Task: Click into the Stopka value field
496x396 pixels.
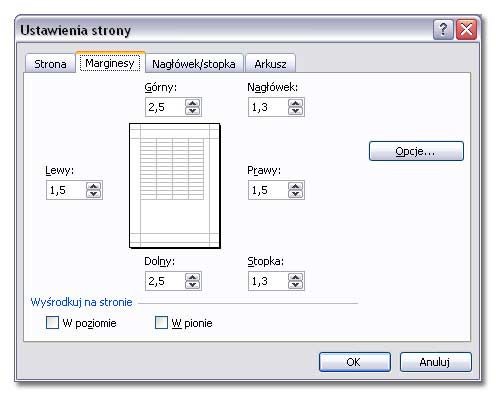Action: coord(268,281)
